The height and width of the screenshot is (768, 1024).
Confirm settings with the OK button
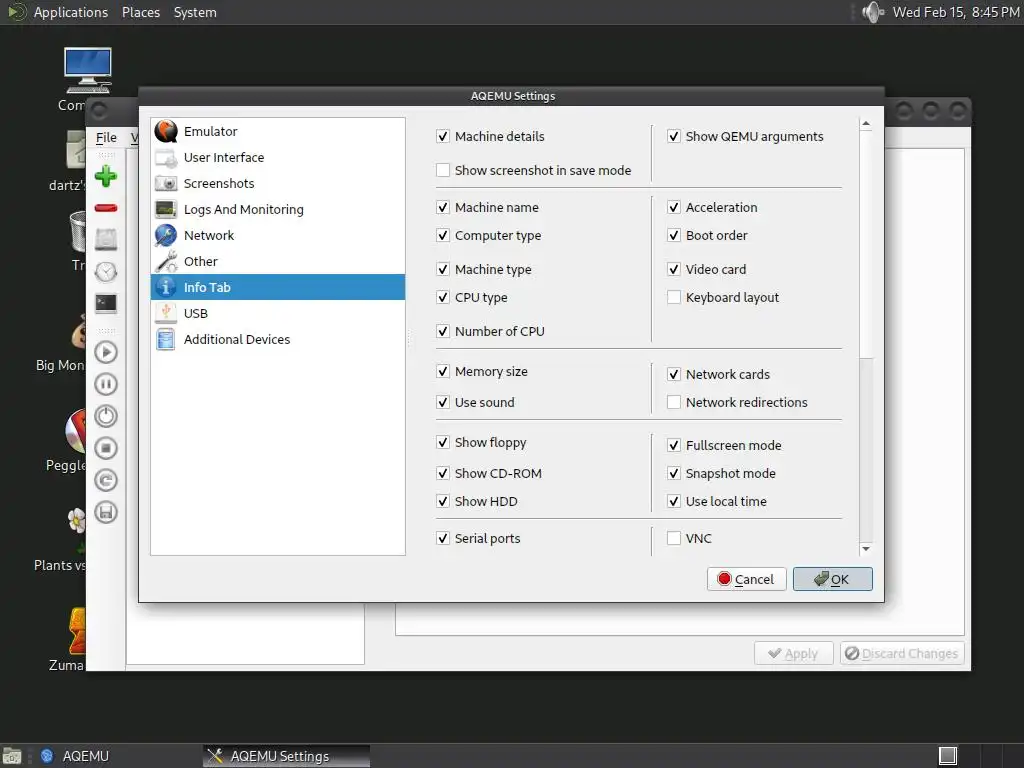pyautogui.click(x=833, y=579)
